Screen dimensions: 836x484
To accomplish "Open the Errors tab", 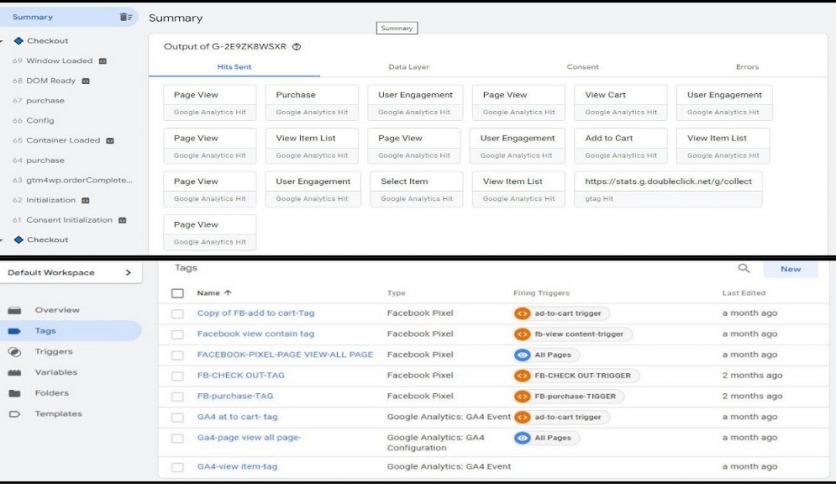I will click(x=747, y=67).
